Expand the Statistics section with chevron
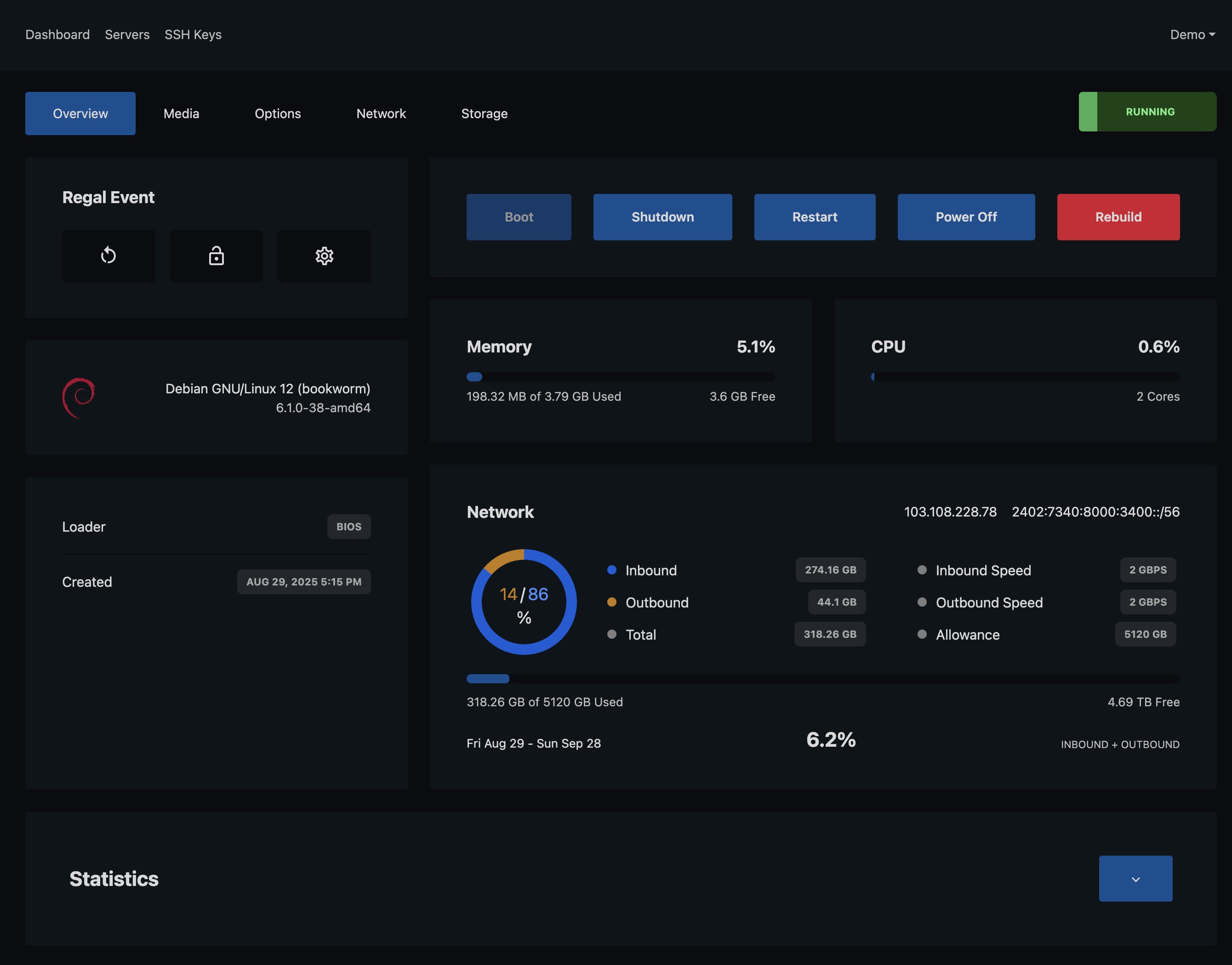 [x=1135, y=879]
